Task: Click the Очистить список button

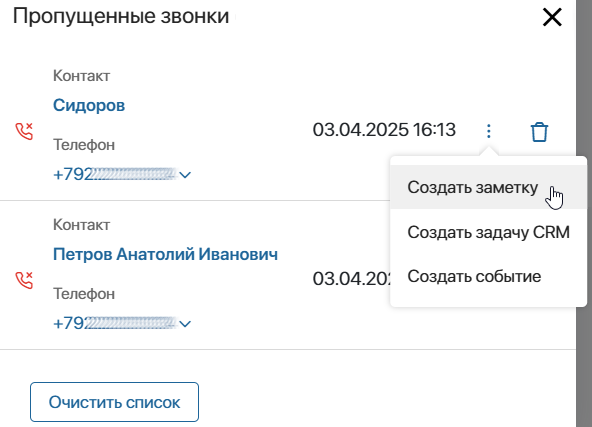Action: [114, 402]
